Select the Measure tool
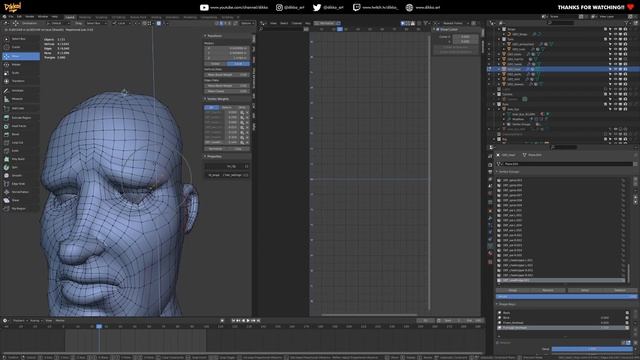The height and width of the screenshot is (360, 640). pyautogui.click(x=20, y=99)
